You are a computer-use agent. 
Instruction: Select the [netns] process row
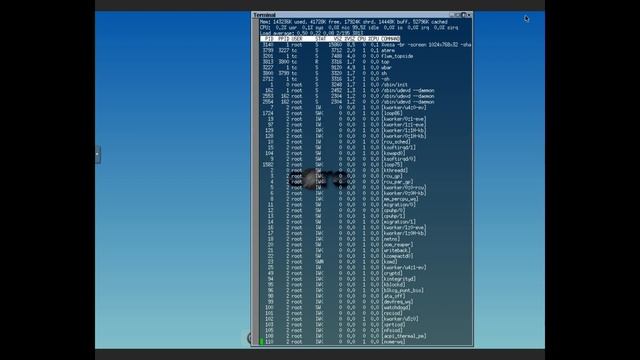tap(365, 239)
